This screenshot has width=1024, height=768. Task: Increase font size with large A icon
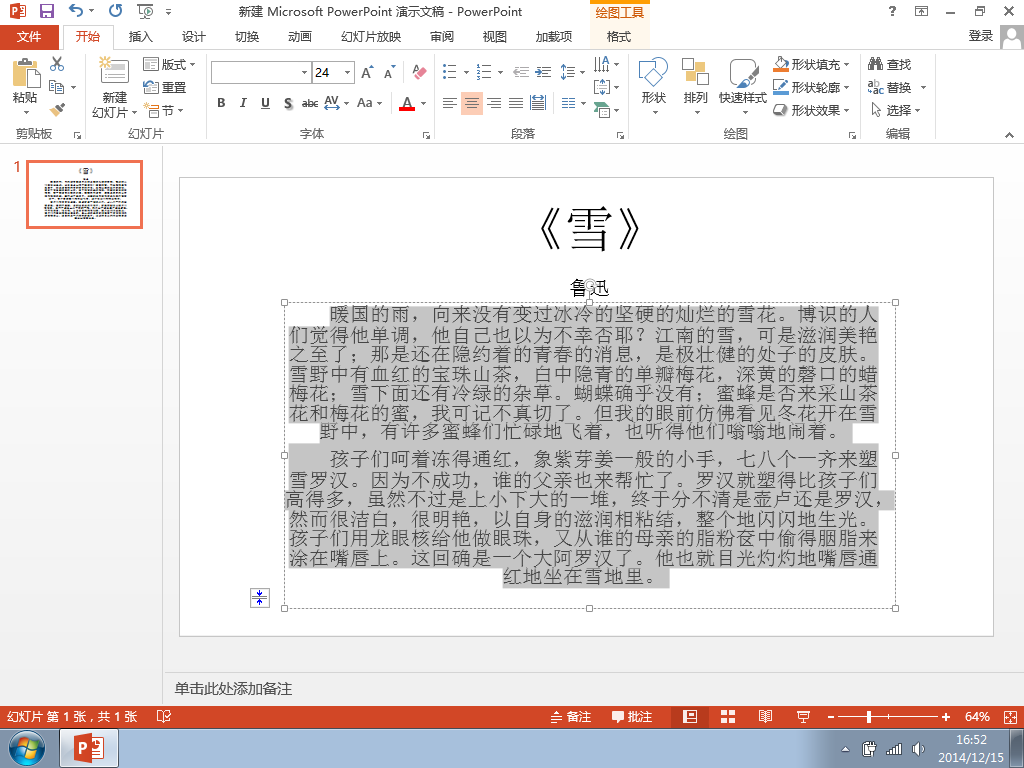[x=368, y=72]
